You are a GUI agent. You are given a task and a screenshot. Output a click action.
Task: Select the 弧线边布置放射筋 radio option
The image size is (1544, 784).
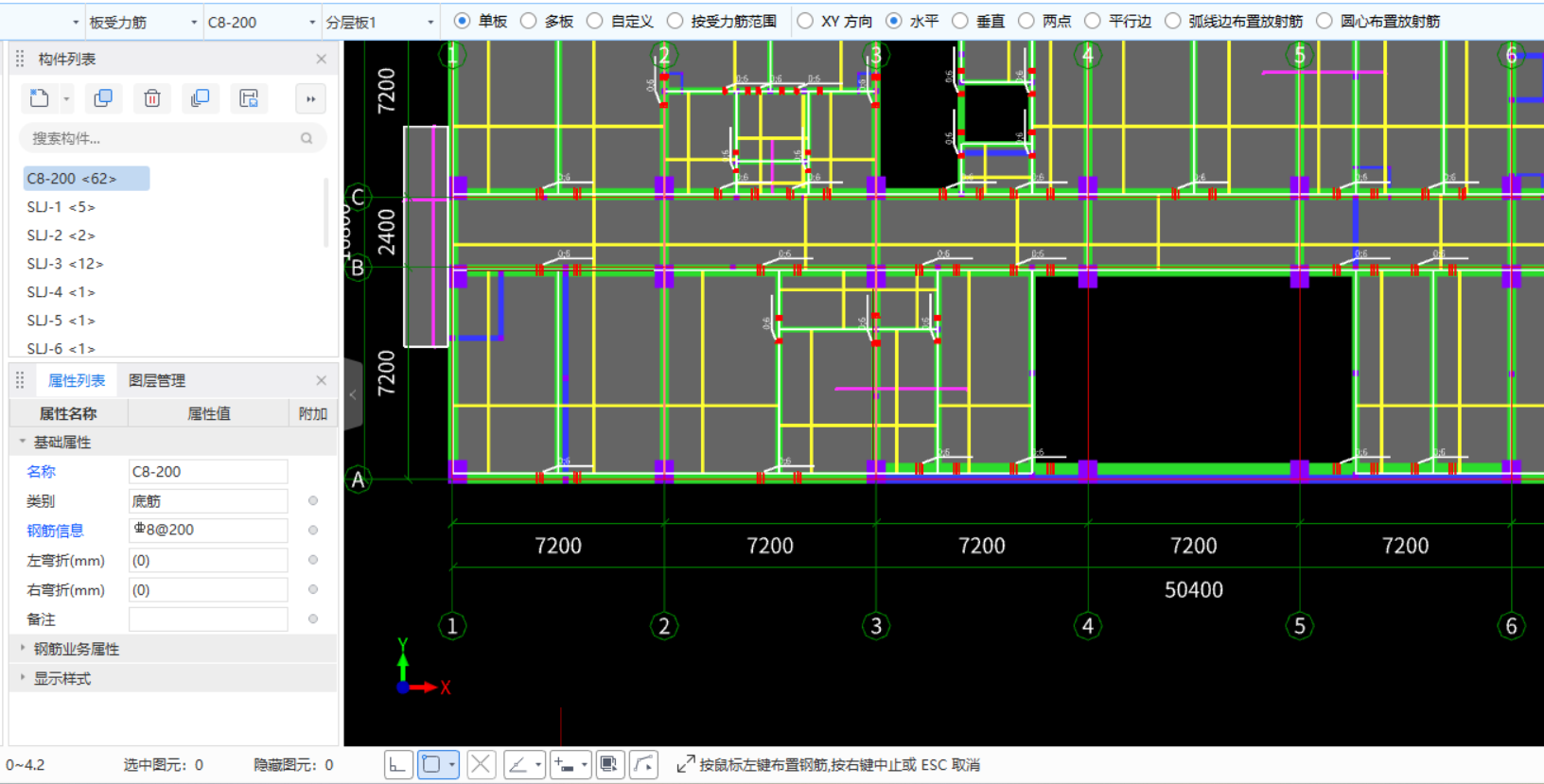coord(1173,21)
